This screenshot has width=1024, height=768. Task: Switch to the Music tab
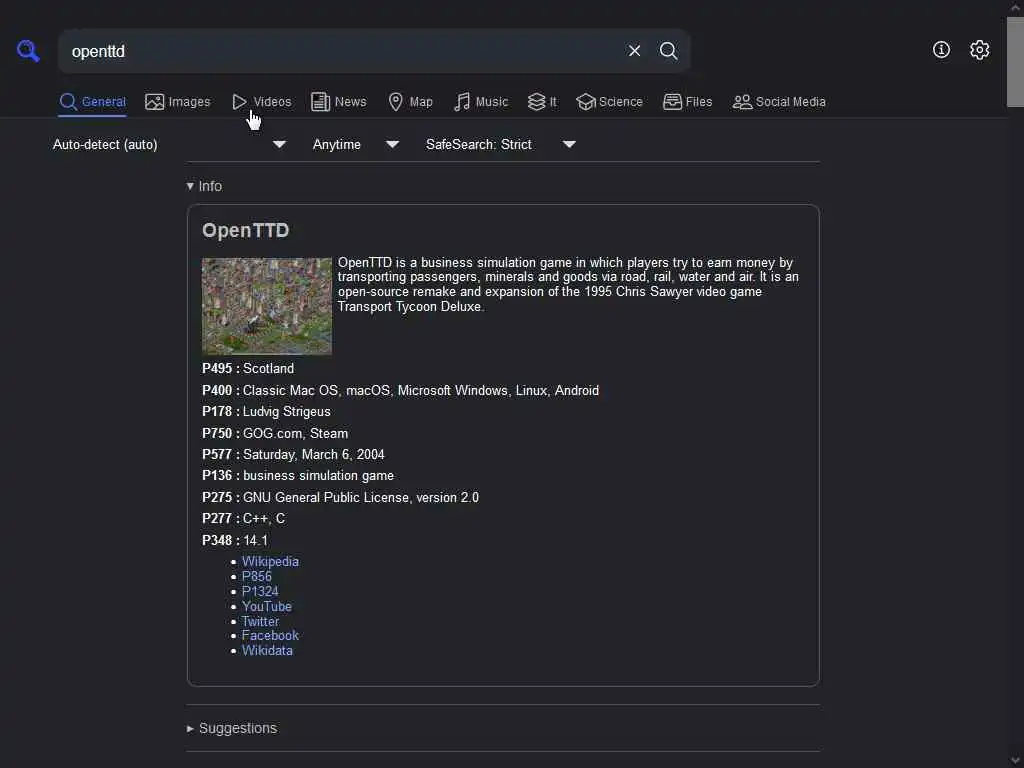coord(481,102)
